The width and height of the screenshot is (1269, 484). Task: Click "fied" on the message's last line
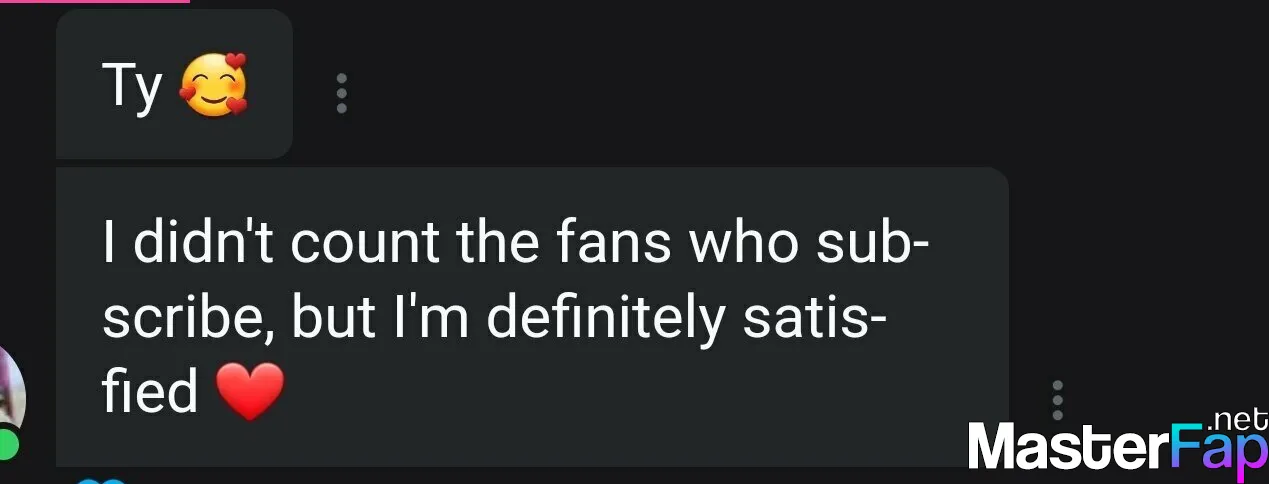(x=149, y=392)
